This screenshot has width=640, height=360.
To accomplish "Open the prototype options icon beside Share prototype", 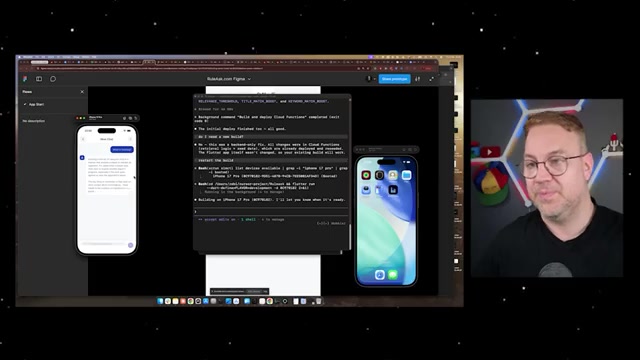I will [418, 79].
